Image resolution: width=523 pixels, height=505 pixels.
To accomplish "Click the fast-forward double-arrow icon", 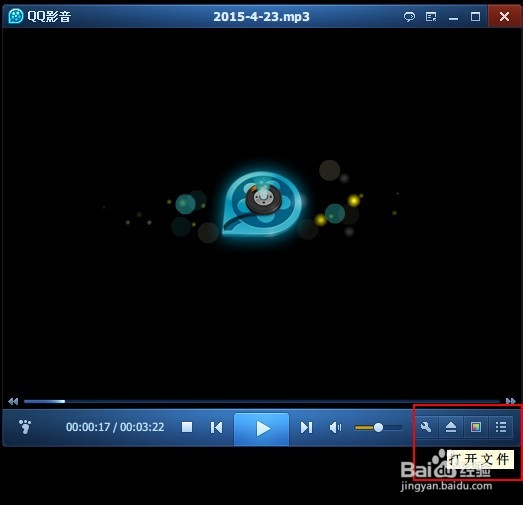I will [x=511, y=401].
